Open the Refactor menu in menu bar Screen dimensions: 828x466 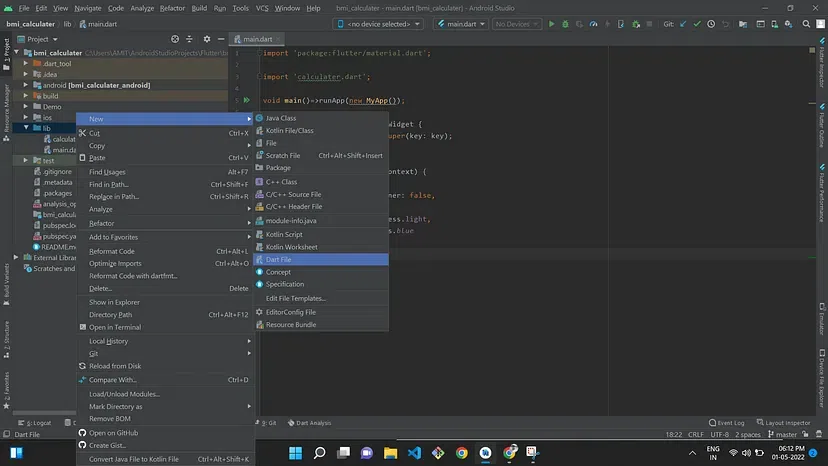[172, 7]
